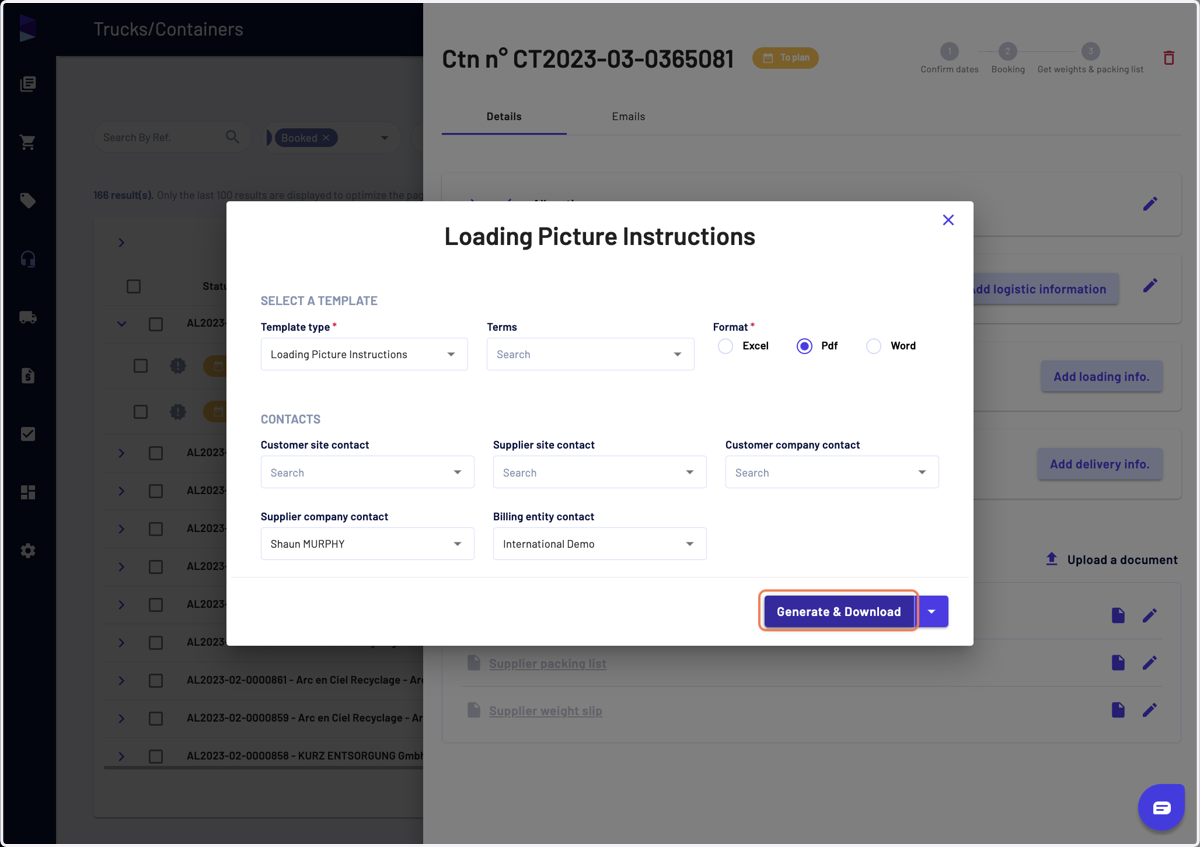Click the Booking step

coord(1007,58)
